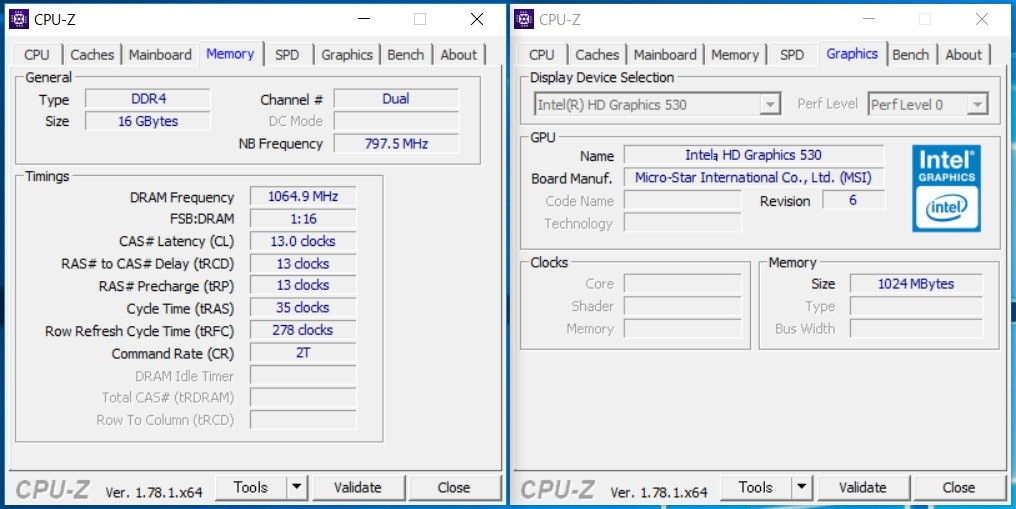Screen dimensions: 1016x509
Task: Click Cycle Time value 35 clocks
Action: 303,308
